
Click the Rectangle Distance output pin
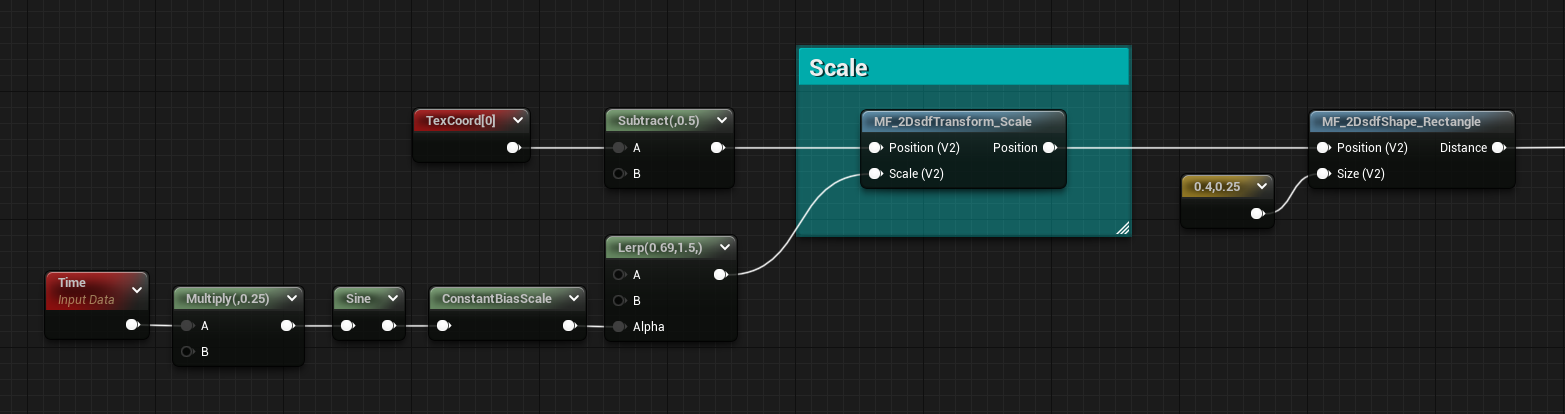(1498, 147)
